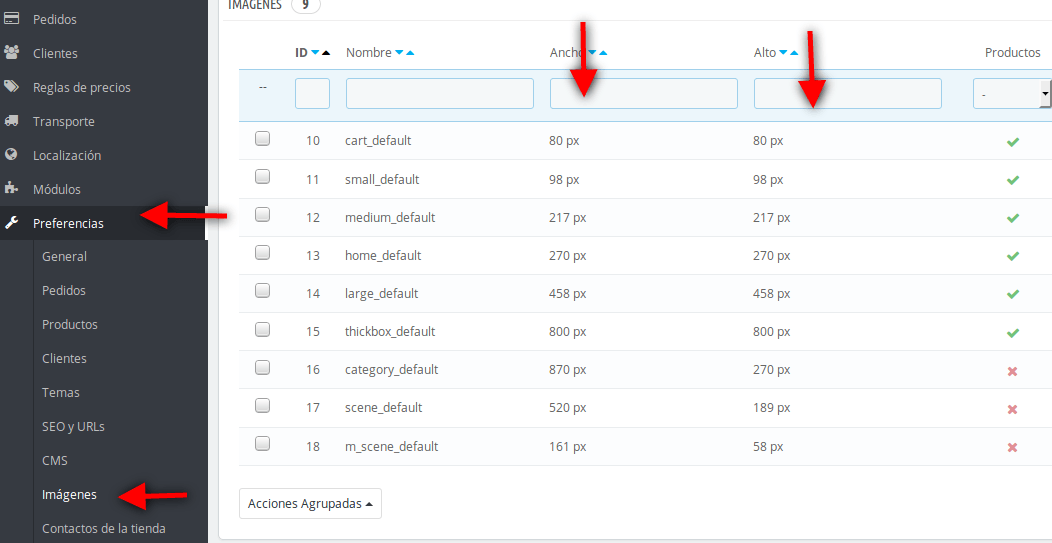Select checkbox for category_default row
The height and width of the screenshot is (543, 1052).
click(x=262, y=367)
